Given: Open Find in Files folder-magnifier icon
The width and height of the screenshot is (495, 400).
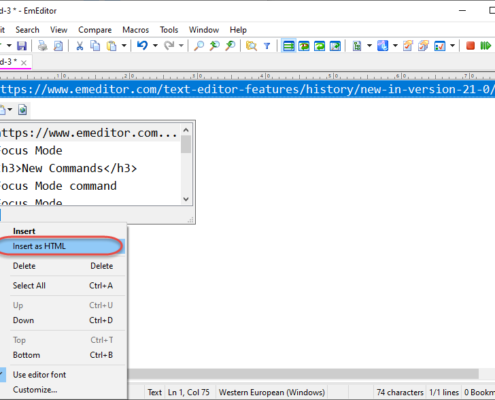Looking at the screenshot, I should click(251, 45).
